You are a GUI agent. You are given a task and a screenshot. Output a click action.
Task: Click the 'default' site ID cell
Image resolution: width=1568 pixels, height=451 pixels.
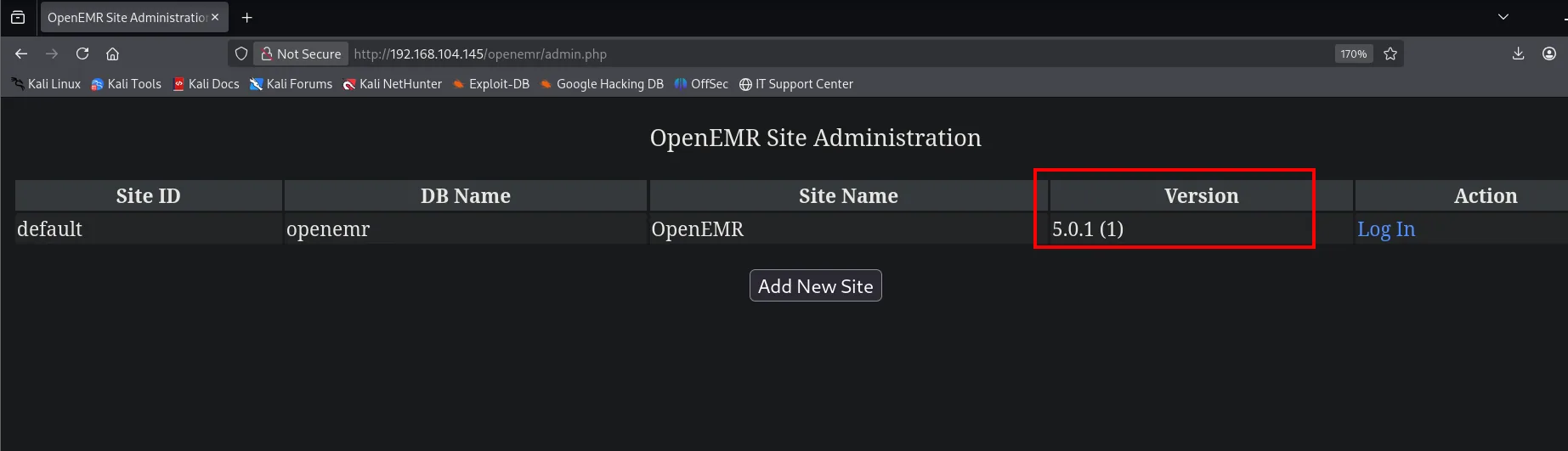pyautogui.click(x=149, y=229)
